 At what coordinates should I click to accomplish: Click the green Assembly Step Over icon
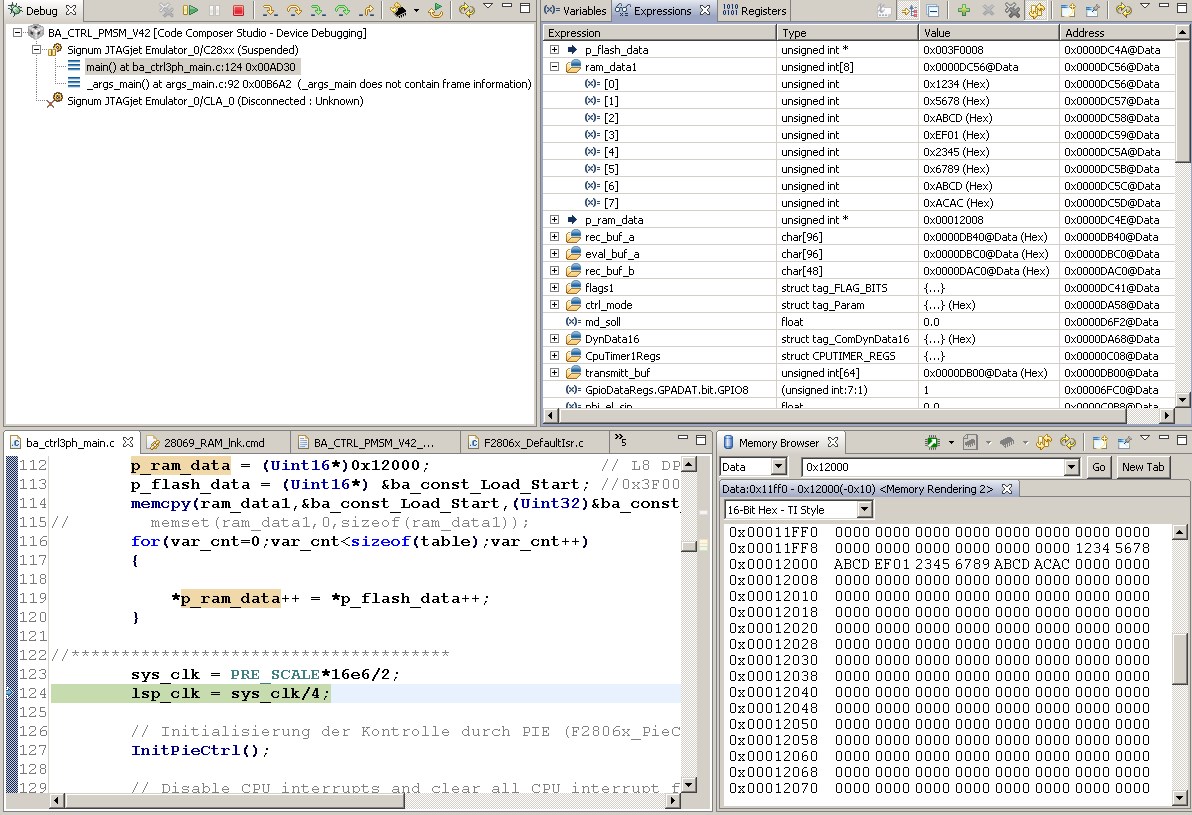[x=342, y=11]
